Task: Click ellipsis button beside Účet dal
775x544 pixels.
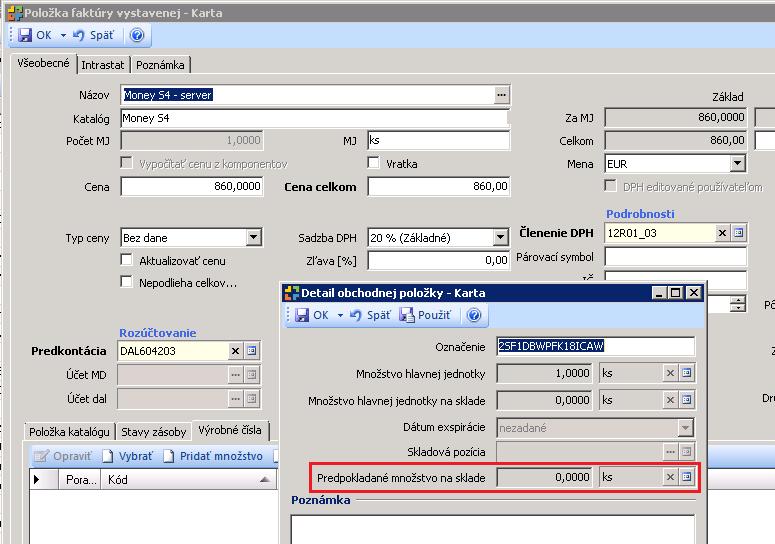Action: [x=235, y=398]
